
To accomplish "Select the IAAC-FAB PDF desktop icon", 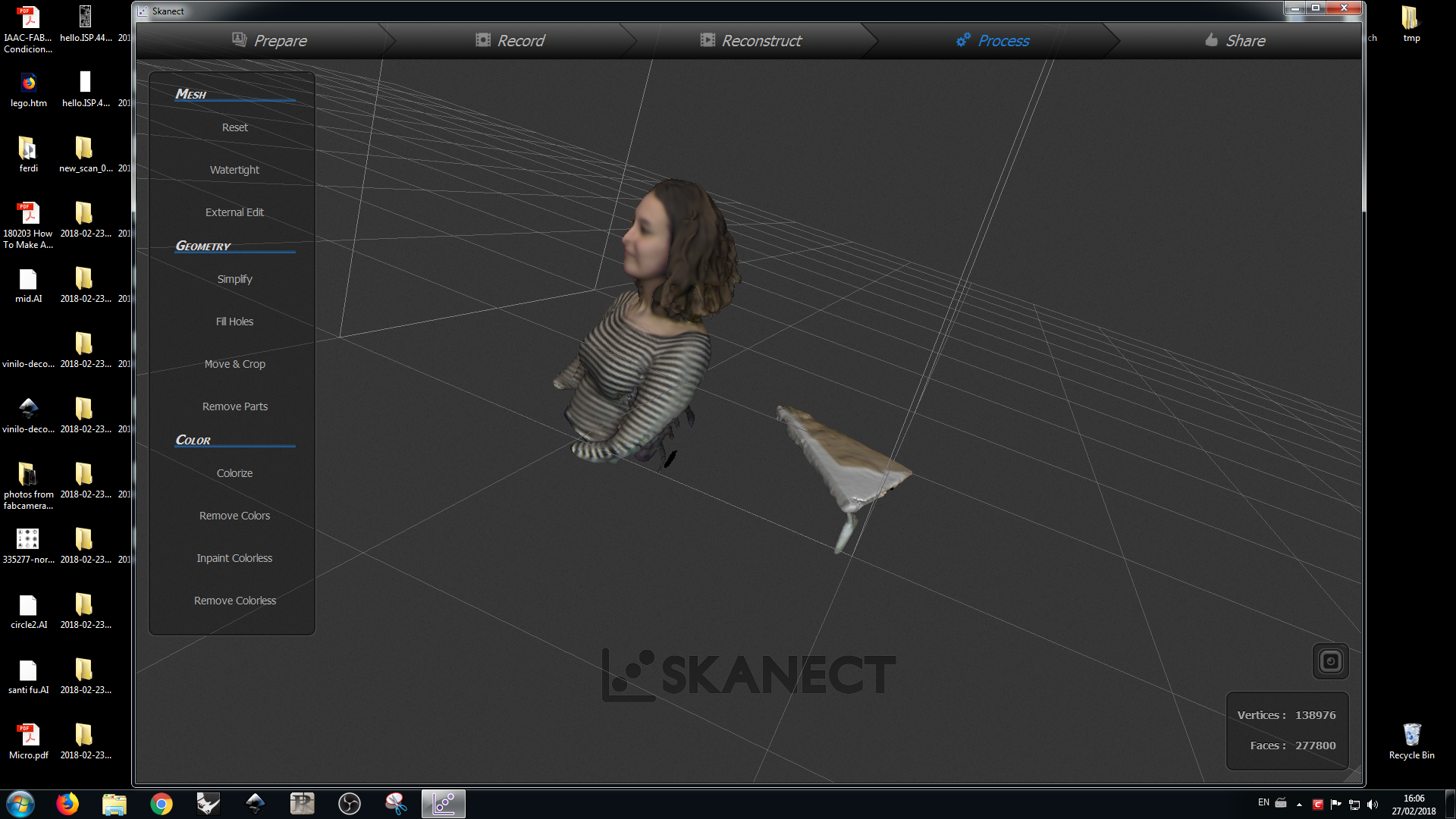I will click(x=28, y=30).
